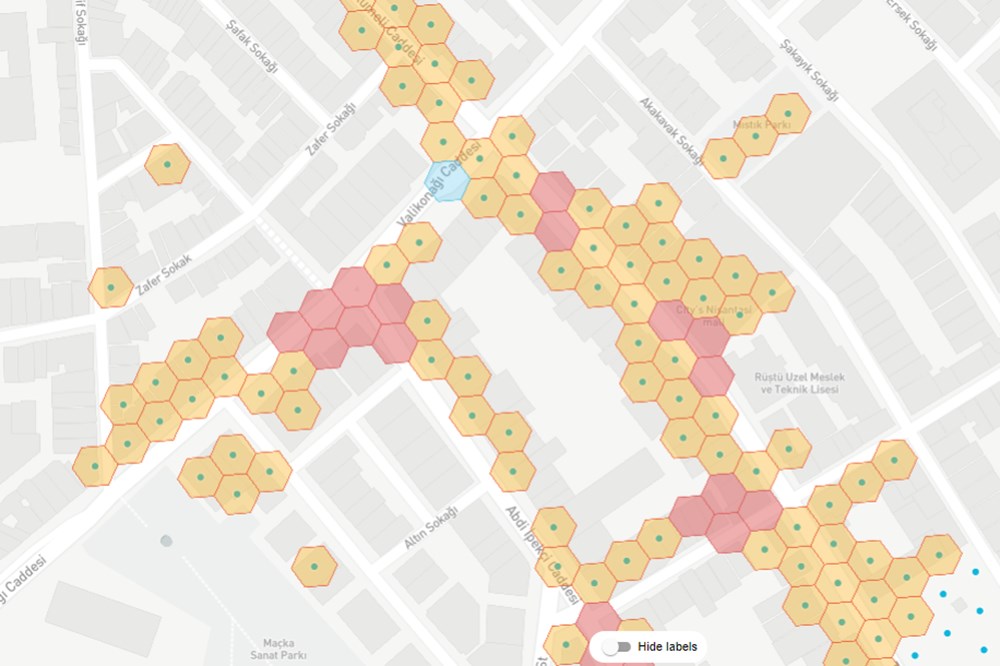Viewport: 1000px width, 666px height.
Task: Toggle the Hide labels switch
Action: pos(624,647)
